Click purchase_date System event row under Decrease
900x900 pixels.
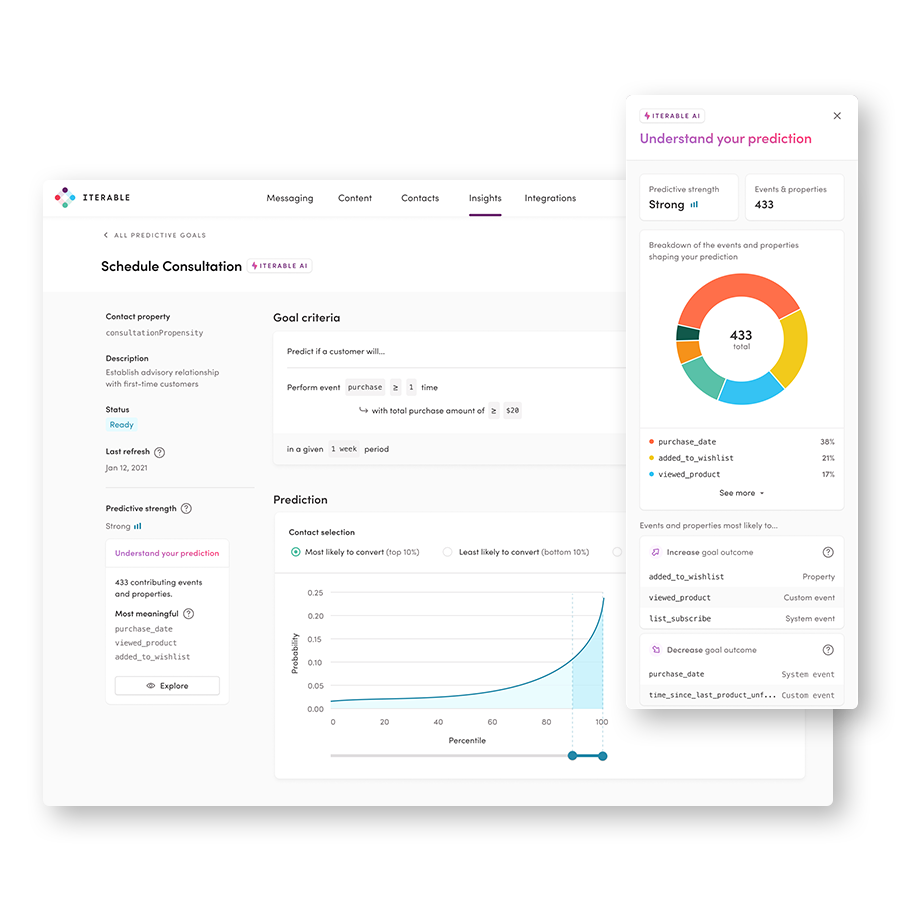[742, 674]
